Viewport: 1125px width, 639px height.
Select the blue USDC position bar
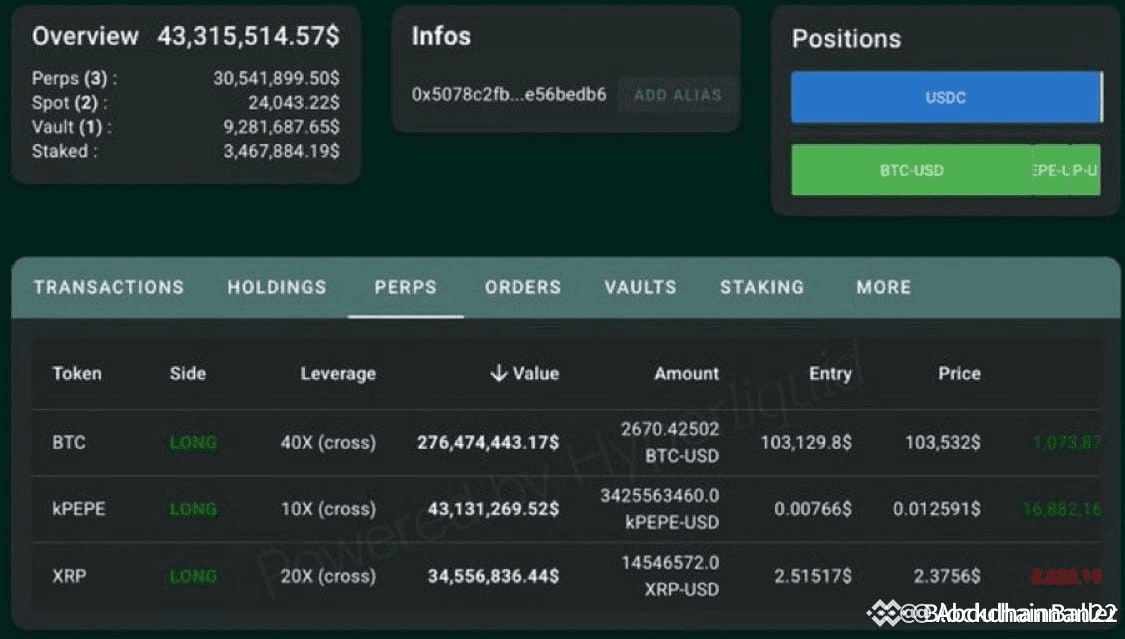[x=946, y=97]
